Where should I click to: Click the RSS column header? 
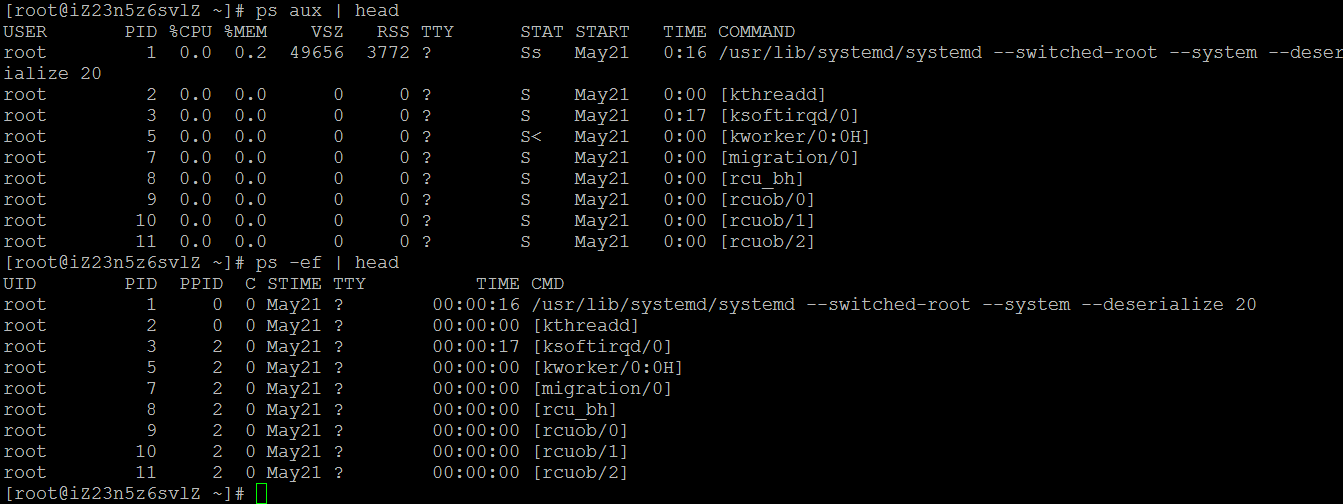click(393, 32)
